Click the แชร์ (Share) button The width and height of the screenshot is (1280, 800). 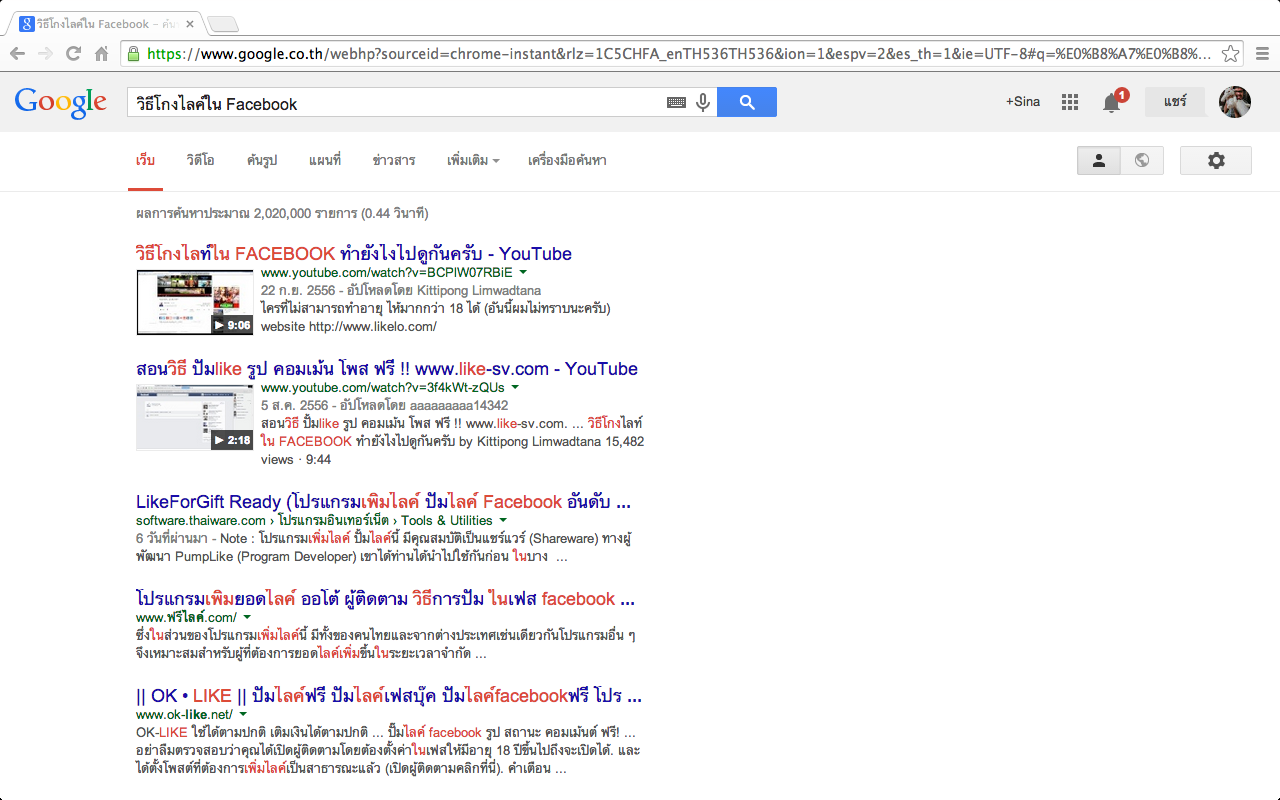(x=1175, y=102)
